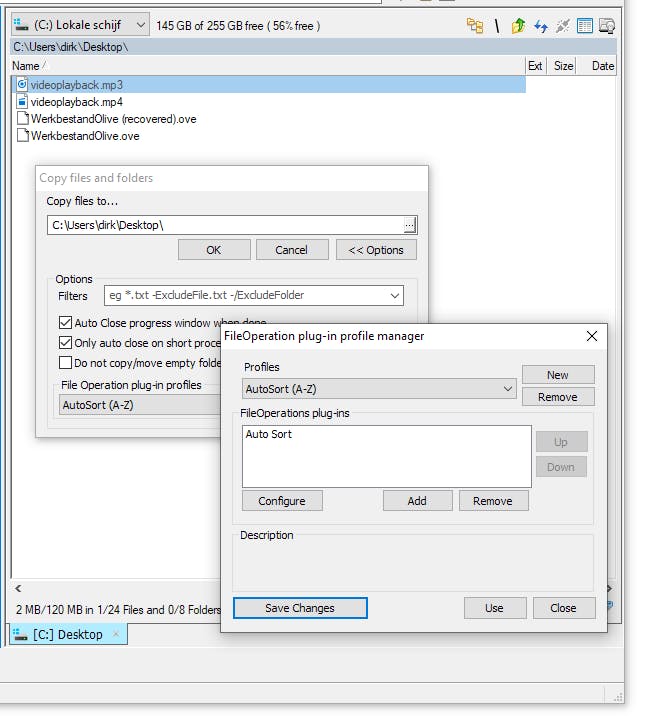Click the Configure button
Viewport: 653px width, 716px height.
(282, 501)
